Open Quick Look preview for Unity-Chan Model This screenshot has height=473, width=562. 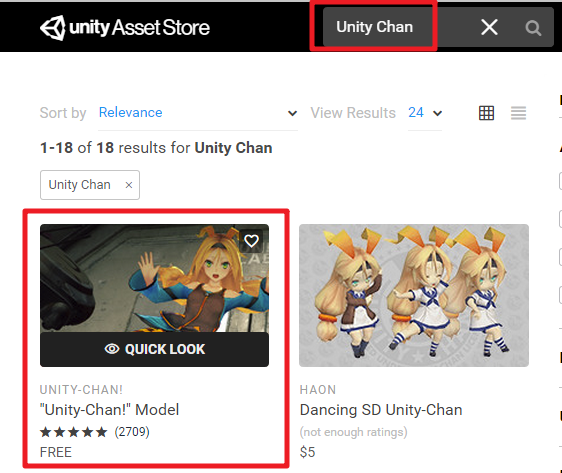pos(154,349)
